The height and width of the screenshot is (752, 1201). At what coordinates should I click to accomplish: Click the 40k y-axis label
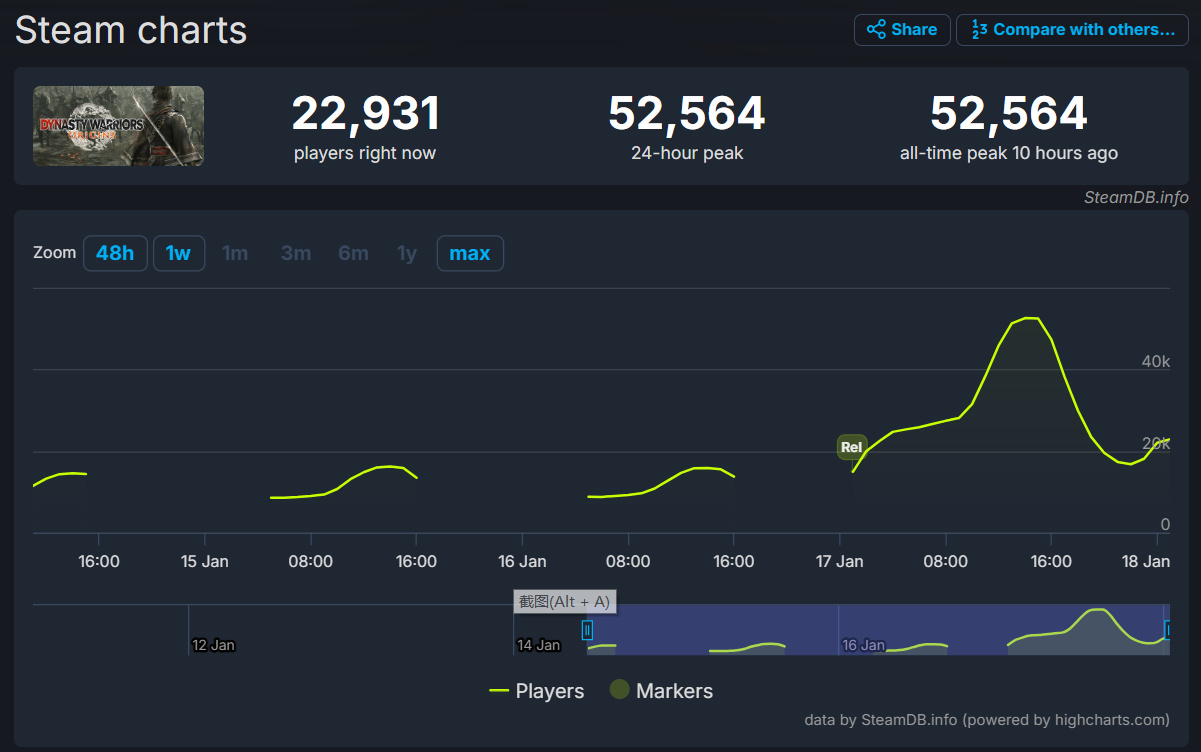coord(1156,361)
